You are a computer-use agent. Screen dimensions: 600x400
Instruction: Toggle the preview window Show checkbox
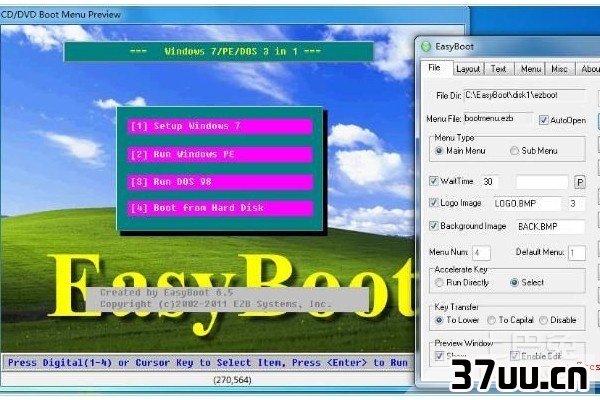439,356
